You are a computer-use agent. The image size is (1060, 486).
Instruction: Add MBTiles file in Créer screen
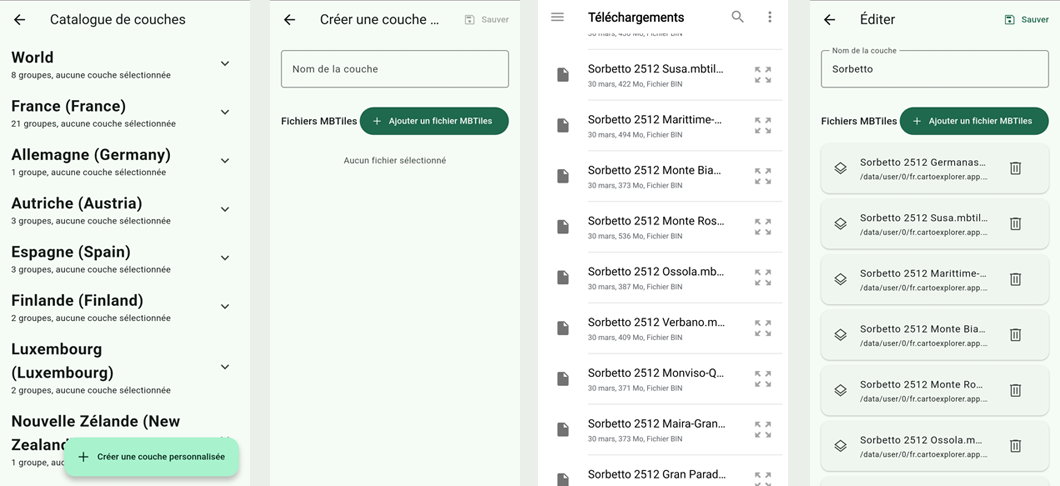click(434, 121)
